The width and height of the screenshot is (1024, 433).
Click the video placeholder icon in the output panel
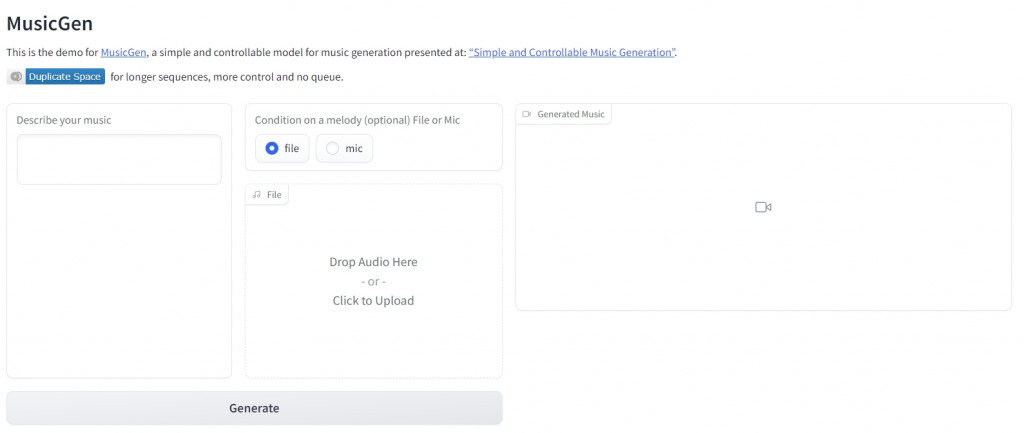pyautogui.click(x=763, y=207)
